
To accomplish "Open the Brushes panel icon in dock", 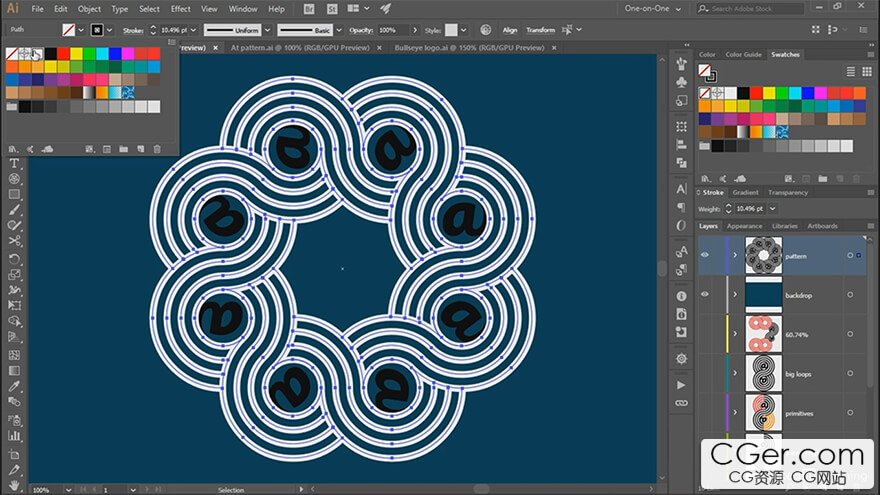I will [681, 64].
